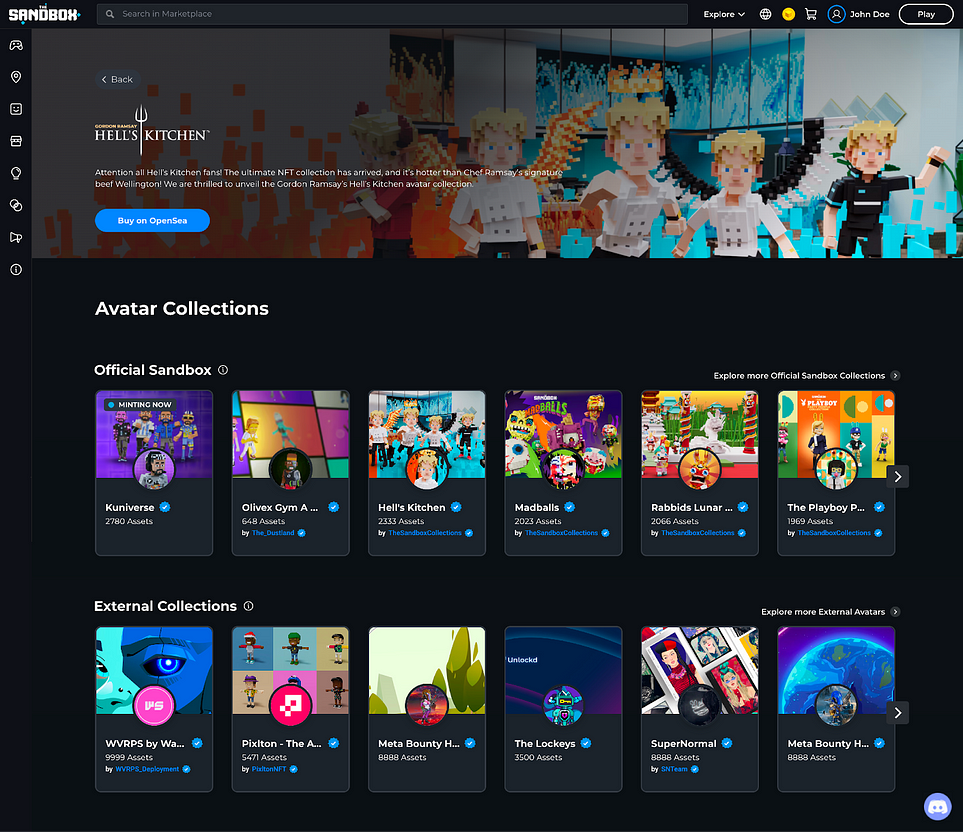
Task: Click the '3500 Assets' text
Action: [x=538, y=758]
